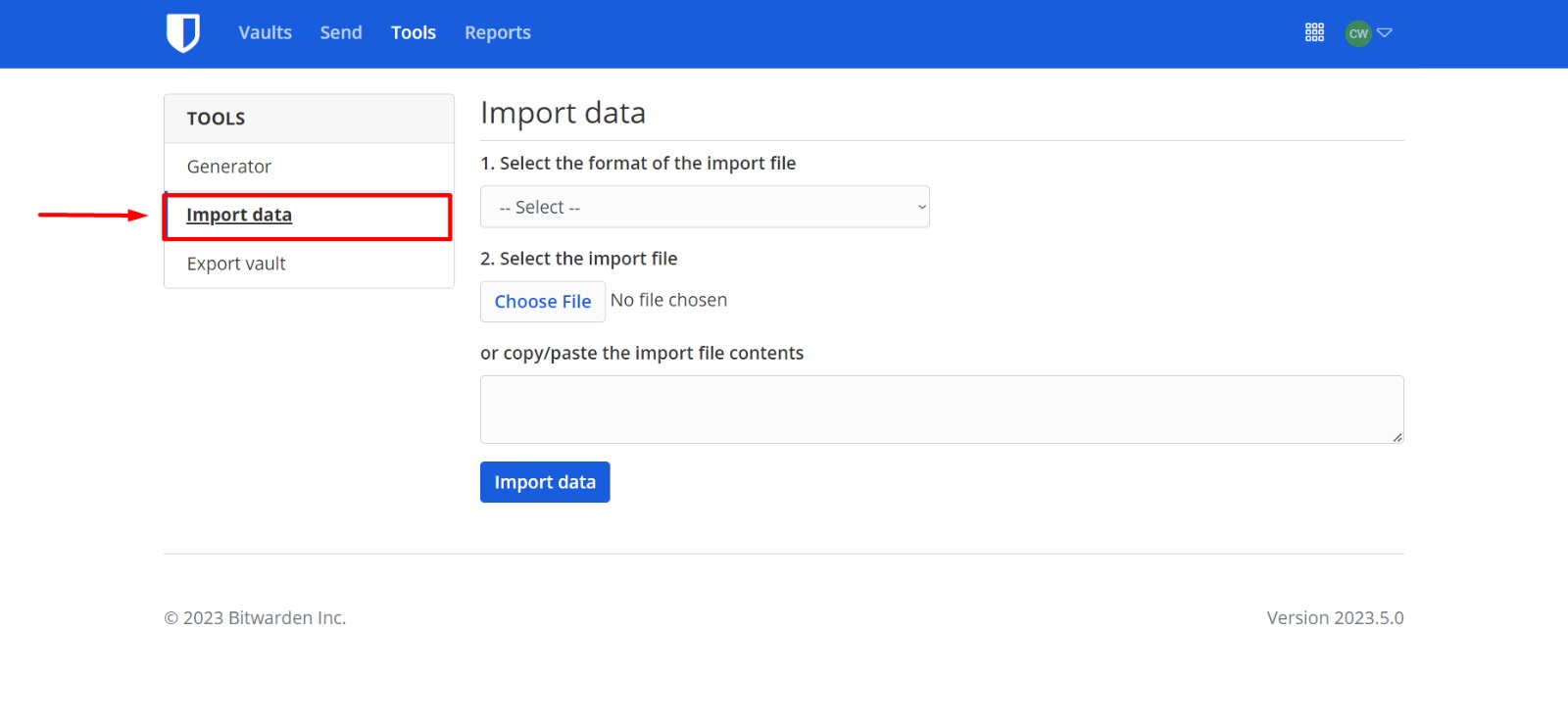Click the blue Import data button
Image resolution: width=1568 pixels, height=728 pixels.
(545, 482)
